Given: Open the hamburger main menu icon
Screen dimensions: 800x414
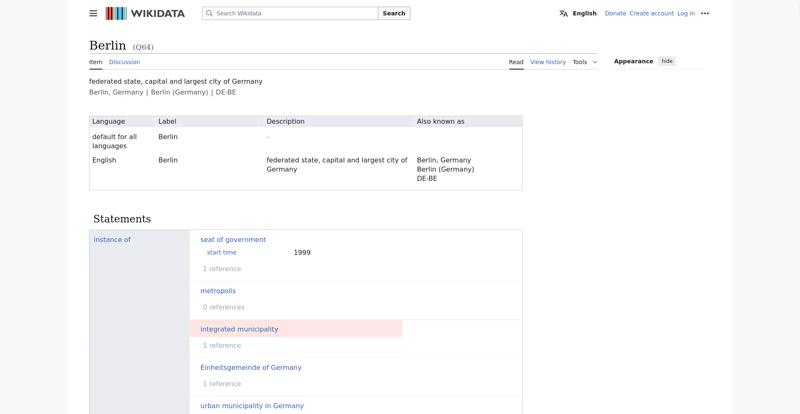Looking at the screenshot, I should (93, 13).
